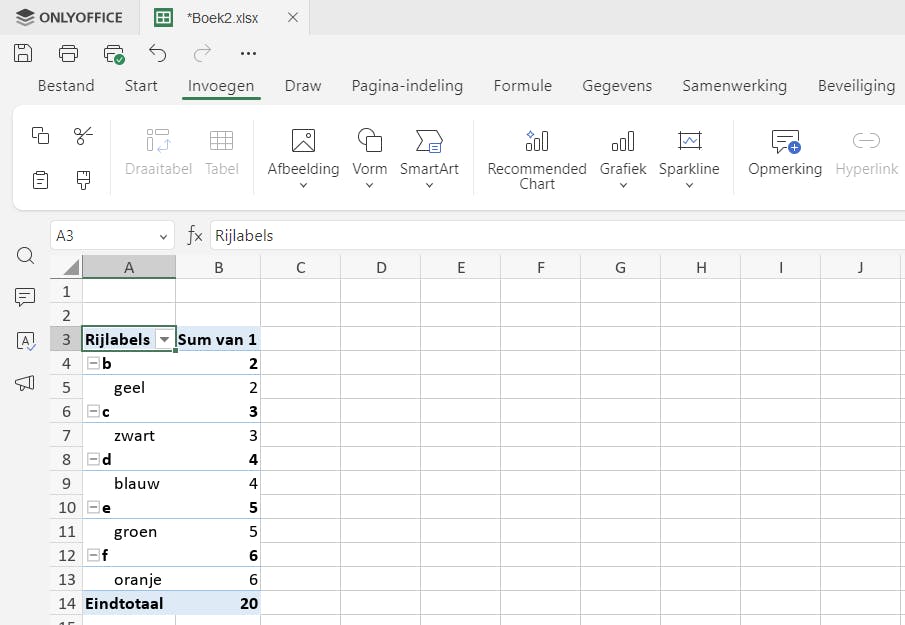Click the Undo arrow icon

tap(157, 53)
